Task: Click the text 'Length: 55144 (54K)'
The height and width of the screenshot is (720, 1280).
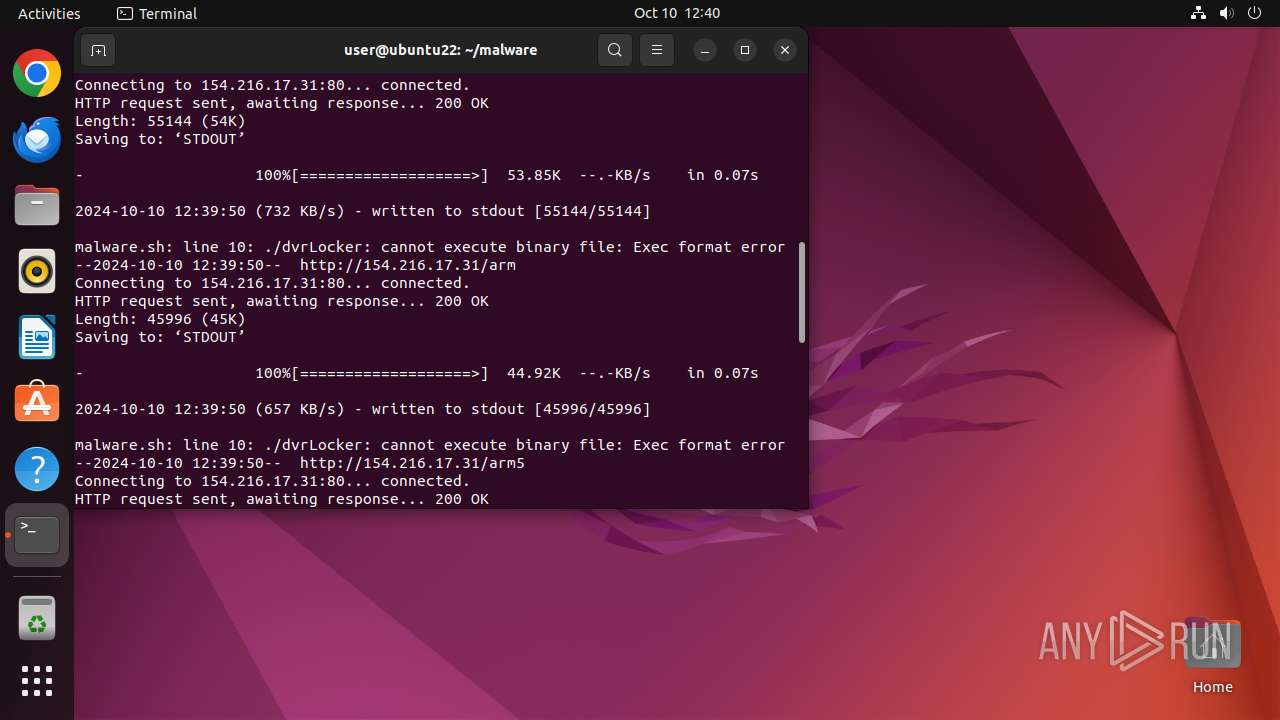Action: (160, 121)
